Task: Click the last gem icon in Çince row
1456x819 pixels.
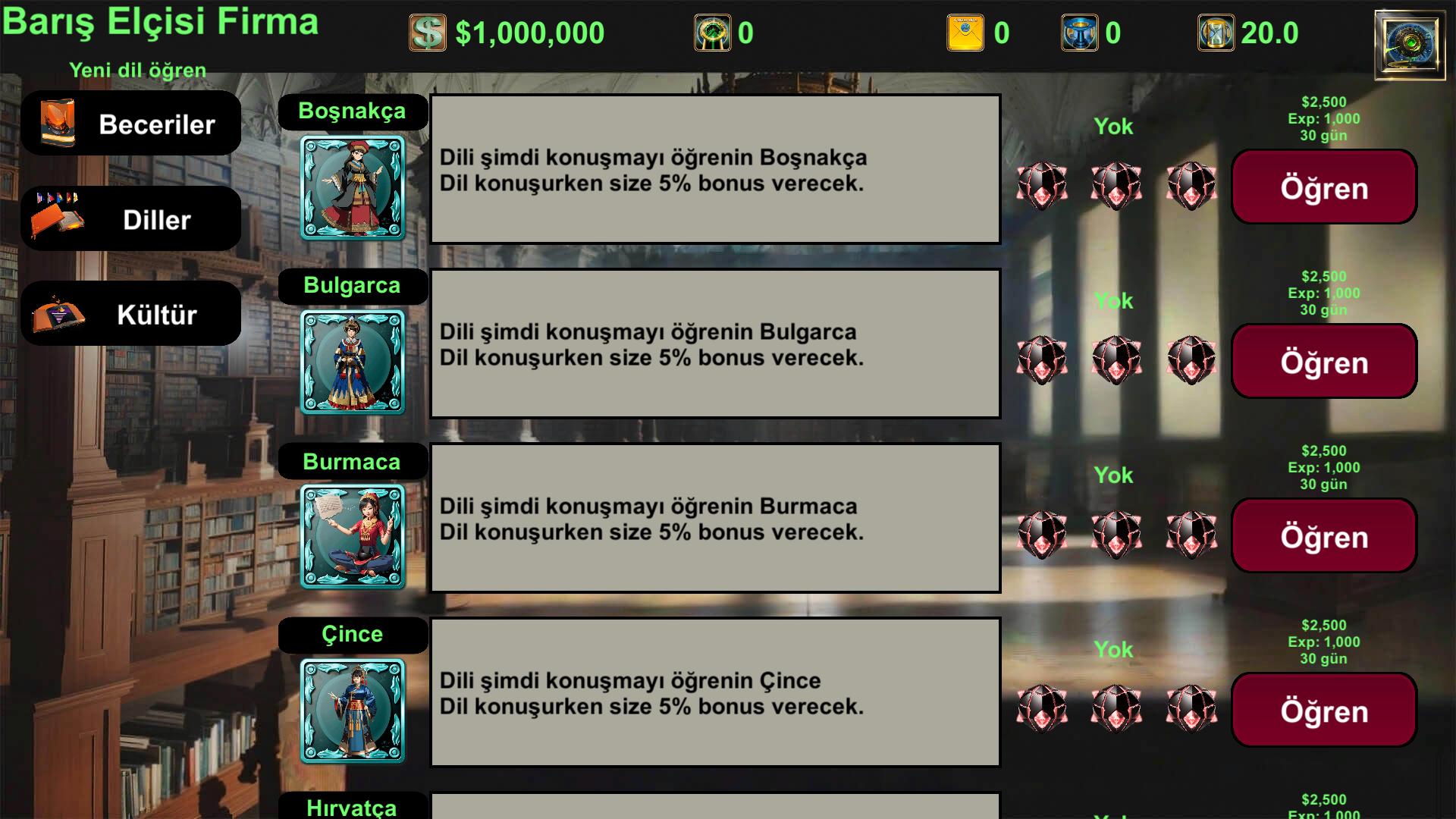Action: (x=1191, y=709)
